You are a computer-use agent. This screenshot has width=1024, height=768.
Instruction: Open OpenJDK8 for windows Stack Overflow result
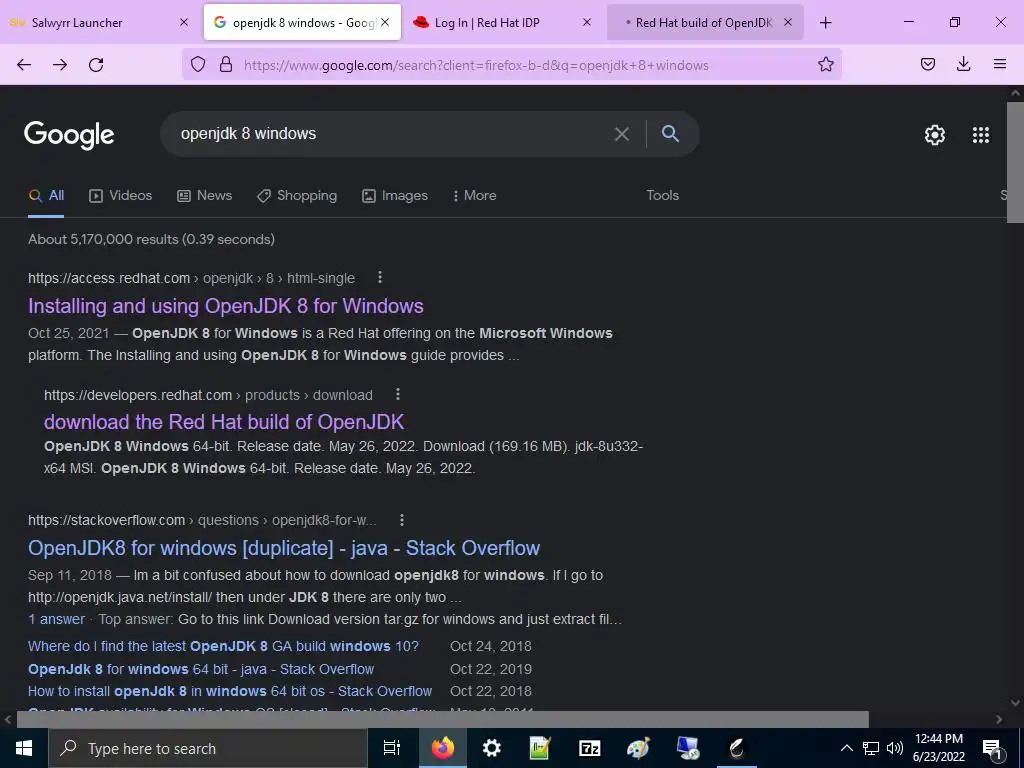coord(284,548)
